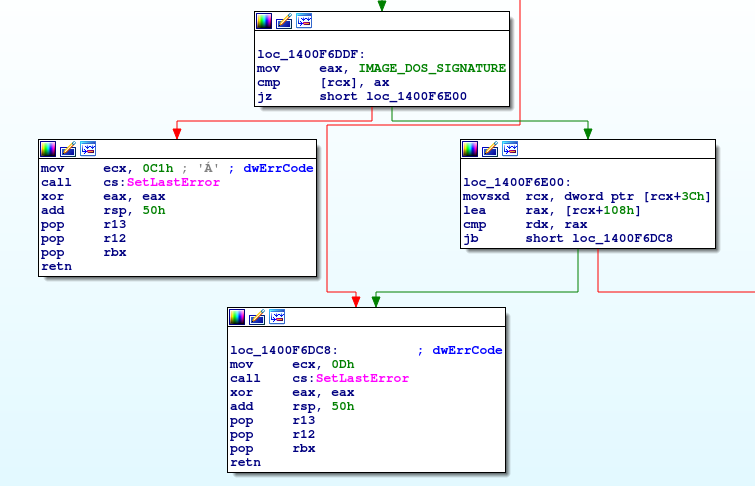The width and height of the screenshot is (755, 486).
Task: Click pencil icon in loc_1400F6DC8 block
Action: [257, 317]
